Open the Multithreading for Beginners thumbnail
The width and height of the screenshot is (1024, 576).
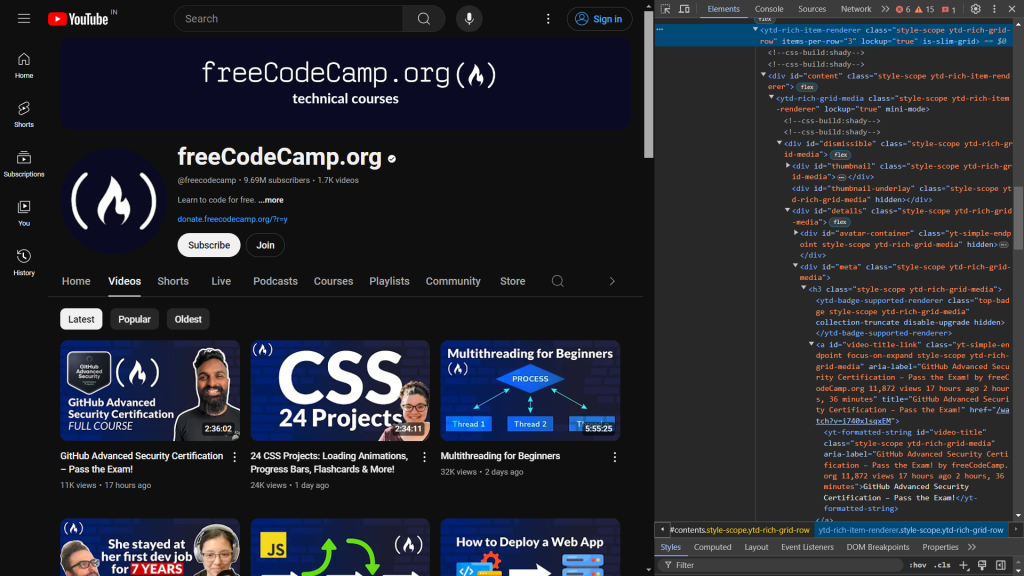[x=529, y=390]
